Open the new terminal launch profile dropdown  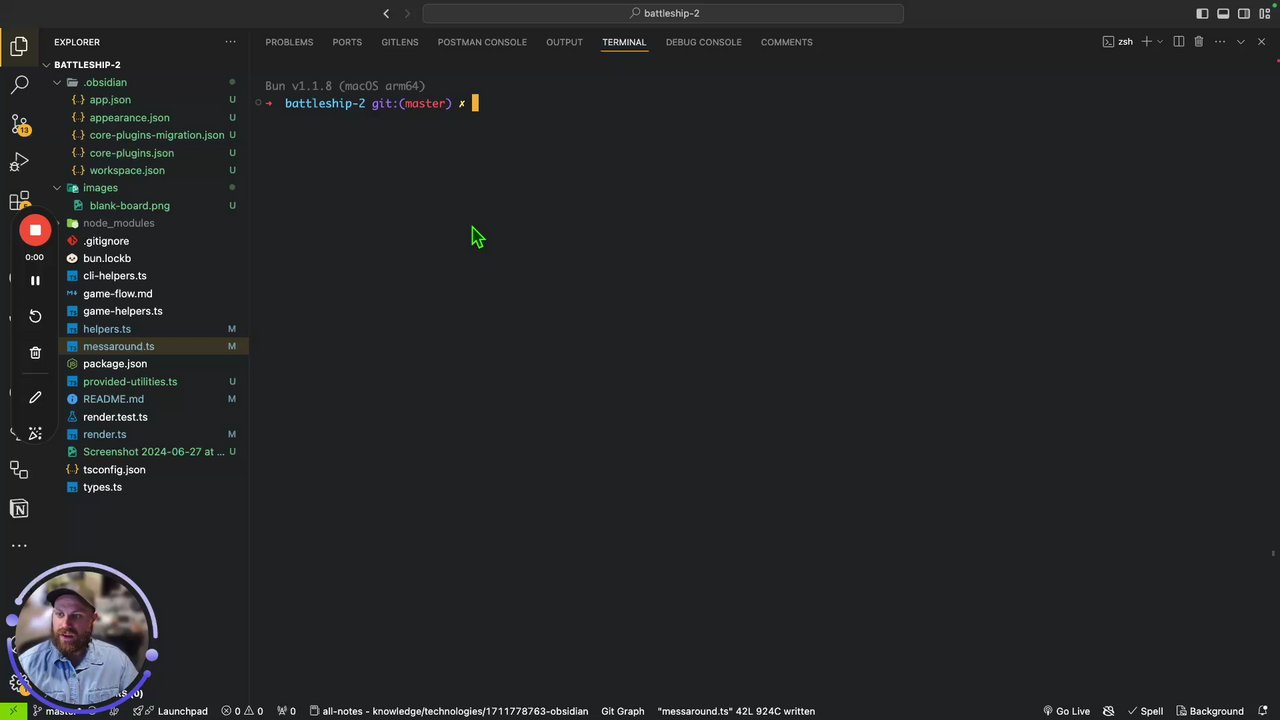[x=1160, y=42]
